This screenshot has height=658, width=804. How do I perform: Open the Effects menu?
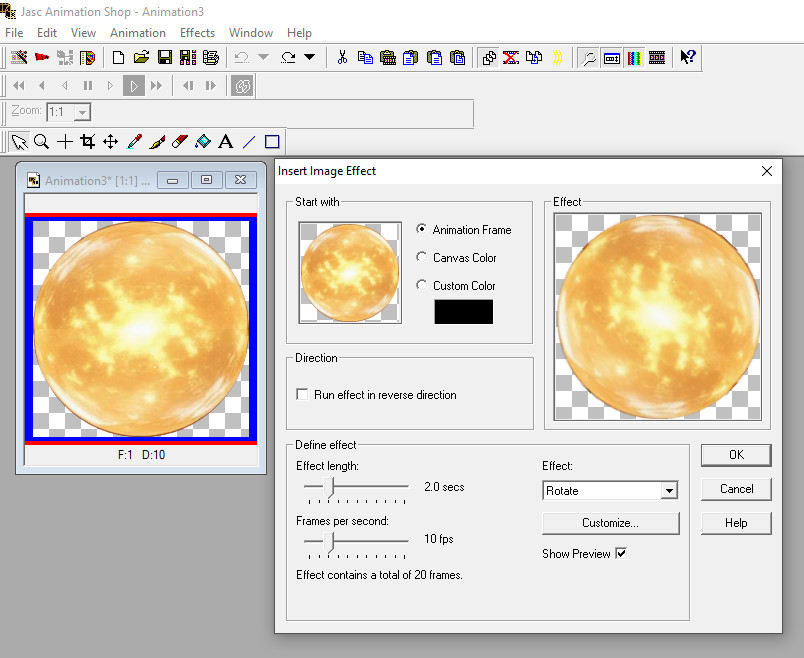[197, 33]
